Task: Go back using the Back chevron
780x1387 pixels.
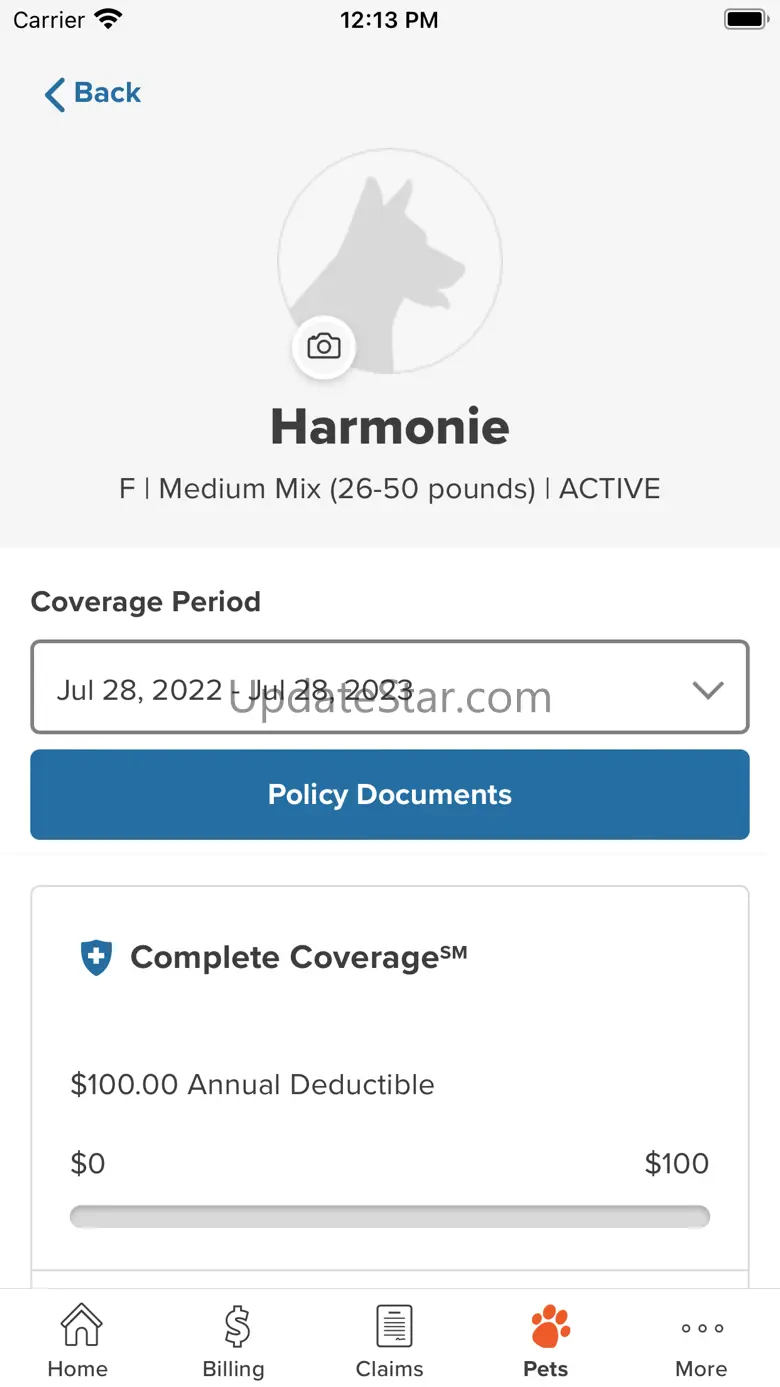Action: click(x=55, y=94)
